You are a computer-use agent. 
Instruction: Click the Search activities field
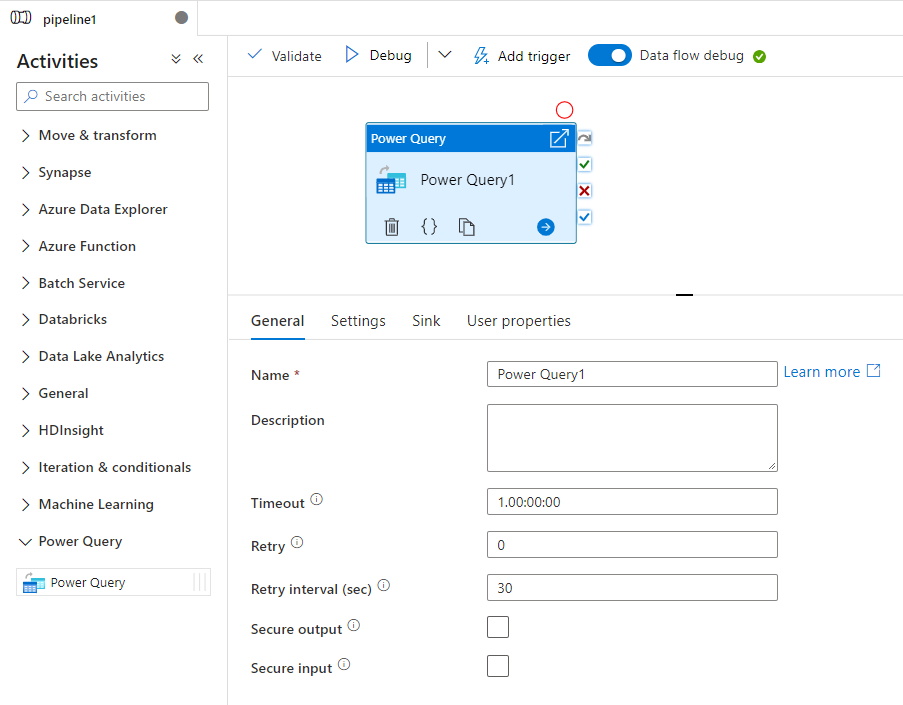click(113, 97)
